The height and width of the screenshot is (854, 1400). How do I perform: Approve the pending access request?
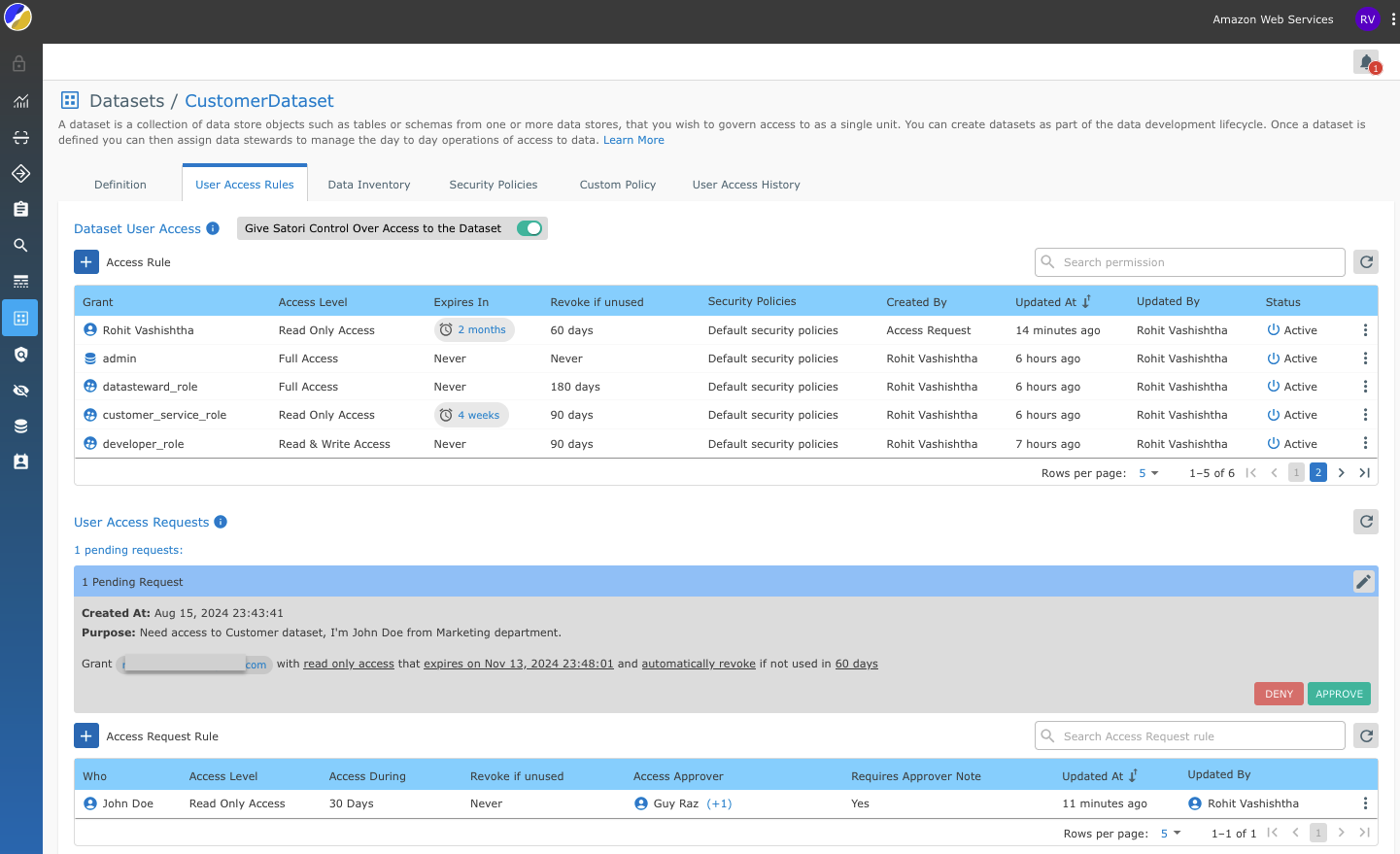1339,694
